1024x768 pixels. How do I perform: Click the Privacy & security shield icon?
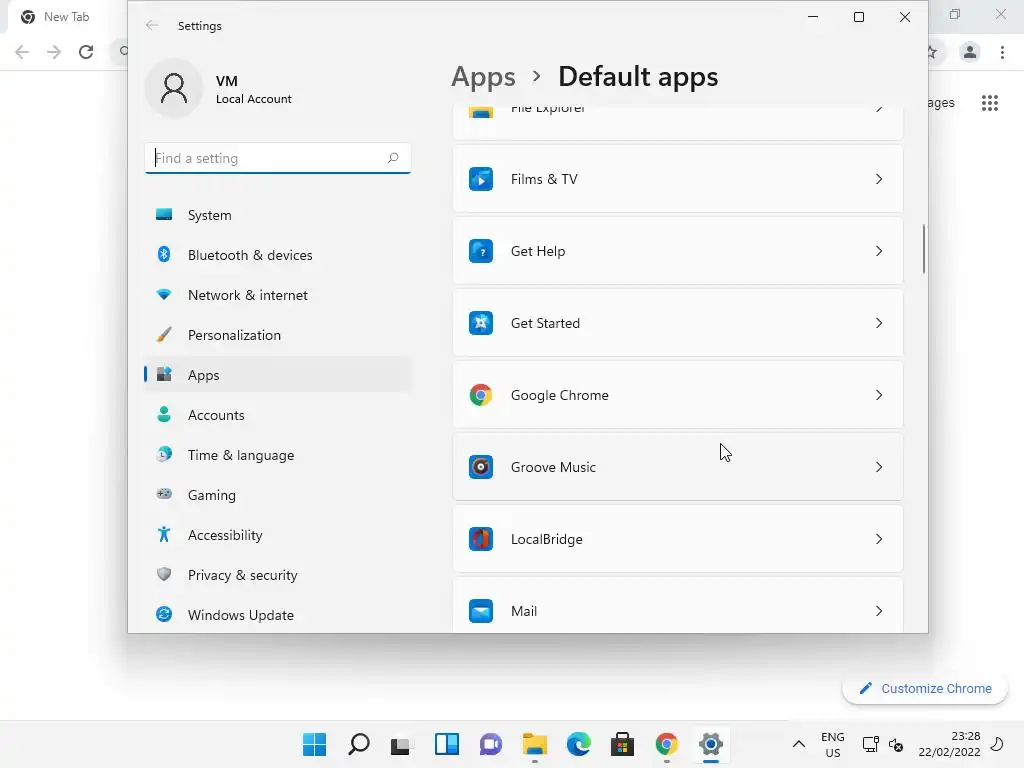[164, 574]
